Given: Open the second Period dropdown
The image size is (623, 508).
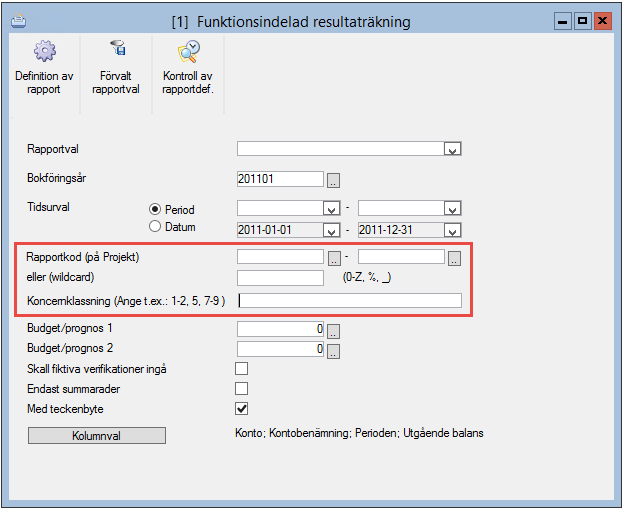Looking at the screenshot, I should 452,209.
